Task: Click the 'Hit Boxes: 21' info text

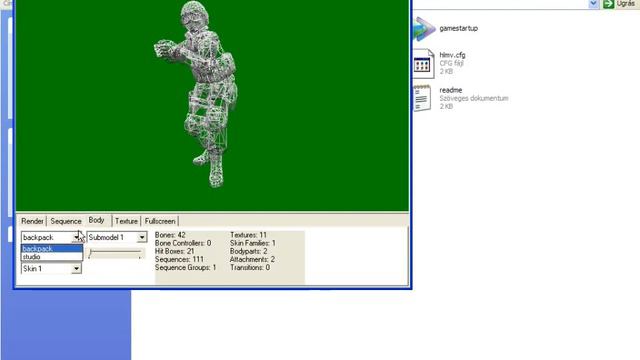Action: [174, 251]
